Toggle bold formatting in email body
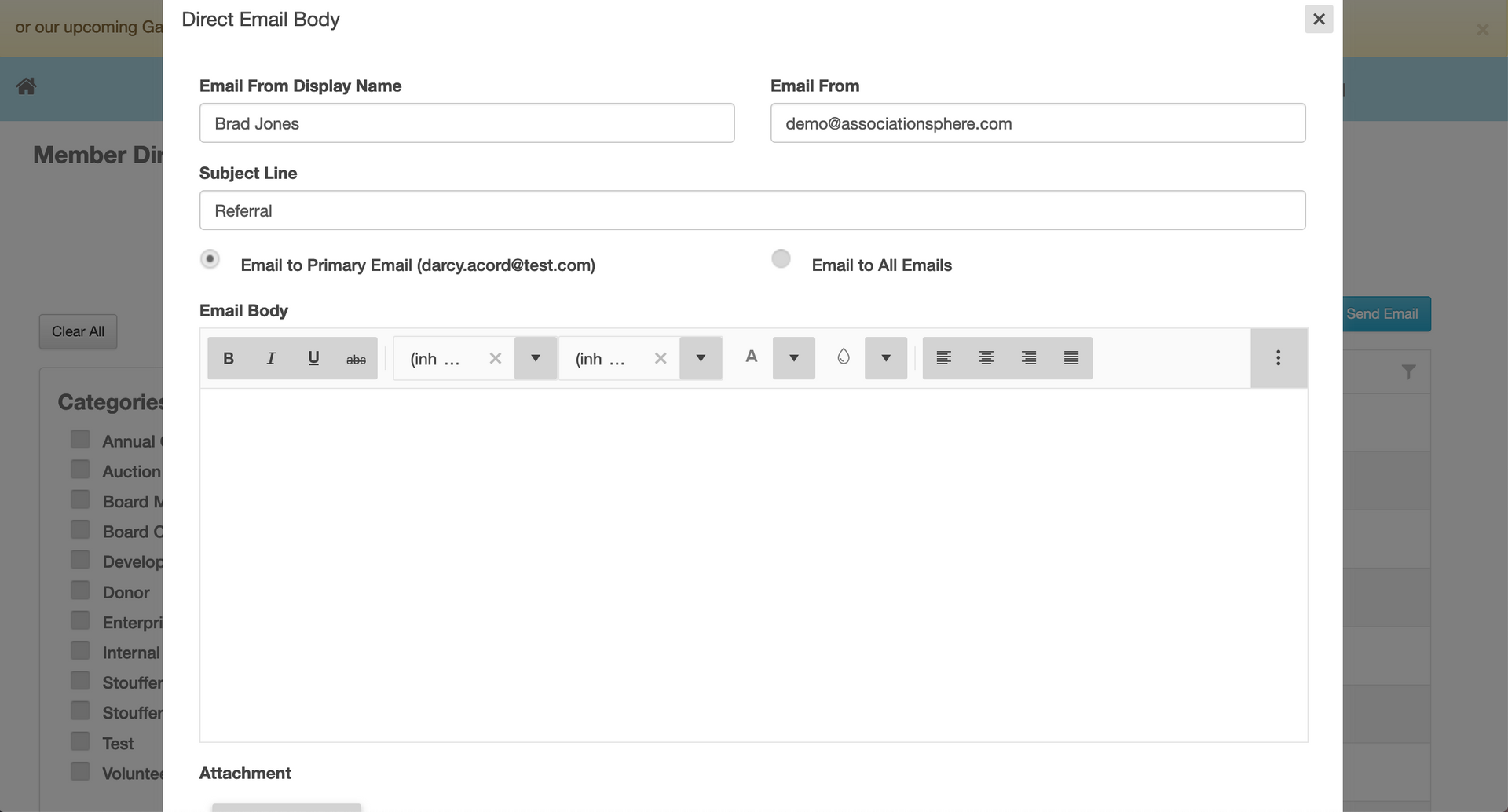 point(229,358)
